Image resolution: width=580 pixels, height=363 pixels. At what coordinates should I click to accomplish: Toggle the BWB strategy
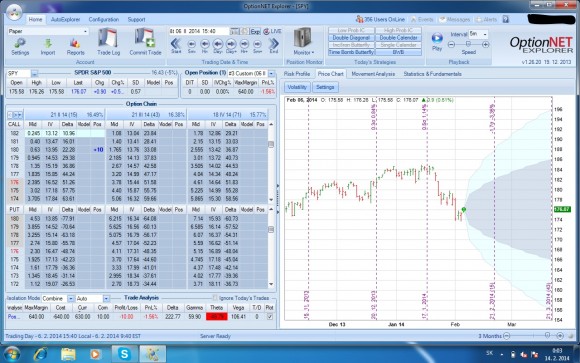pos(398,52)
